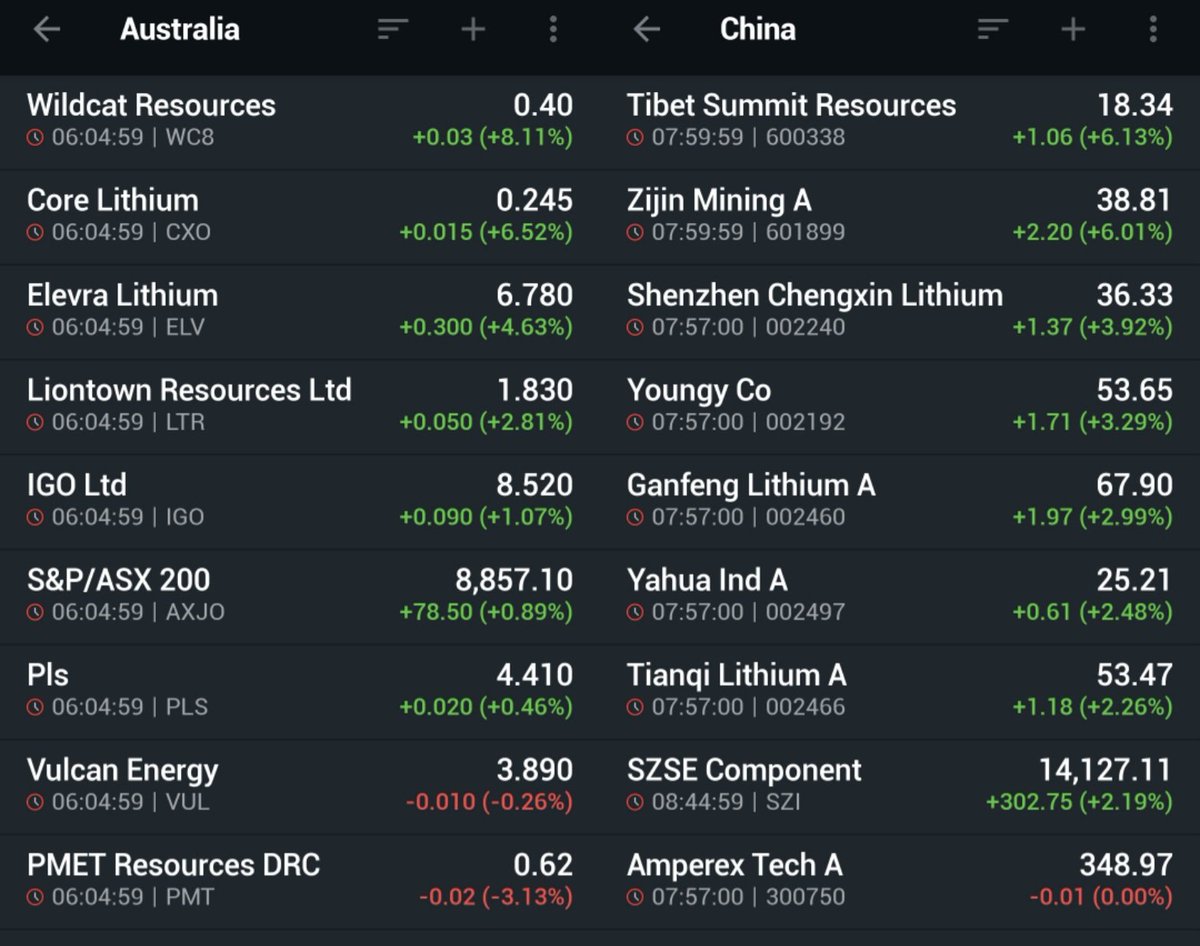
Task: Open IGO Ltd quote
Action: click(x=300, y=502)
